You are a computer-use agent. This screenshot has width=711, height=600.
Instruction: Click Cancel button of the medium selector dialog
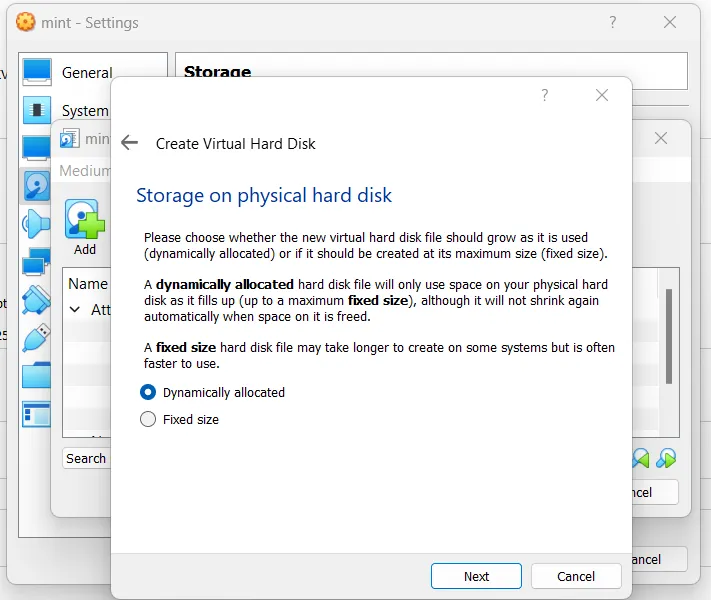[654, 492]
